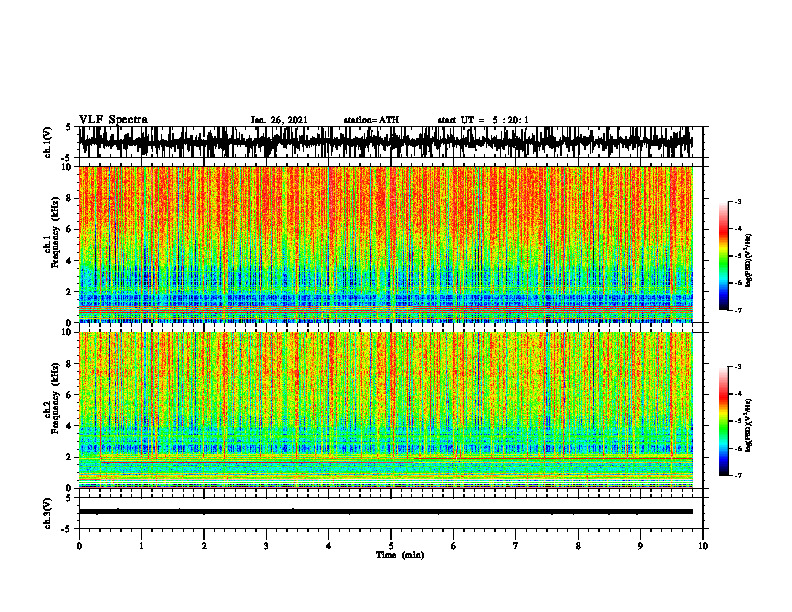Image resolution: width=792 pixels, height=612 pixels.
Task: Click time axis tick label "8"
Action: 578,546
